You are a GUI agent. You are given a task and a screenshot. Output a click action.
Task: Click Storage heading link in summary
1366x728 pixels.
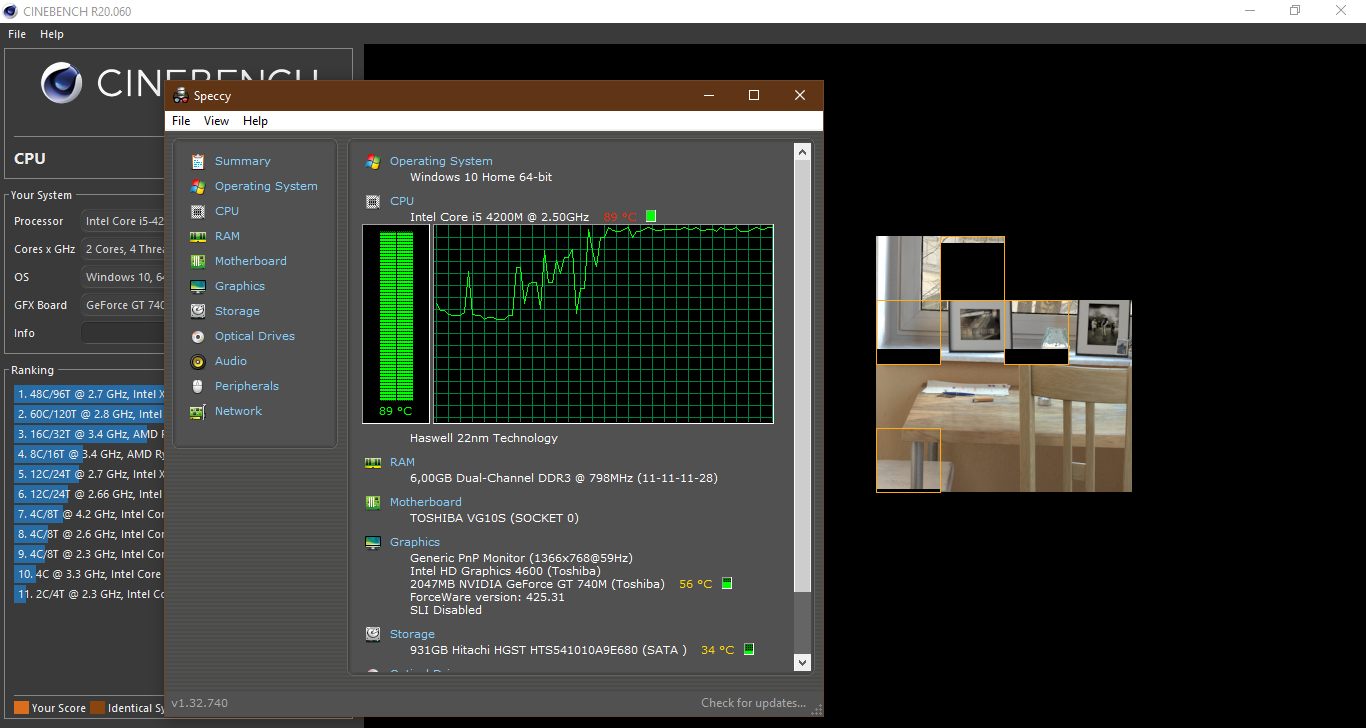point(412,634)
